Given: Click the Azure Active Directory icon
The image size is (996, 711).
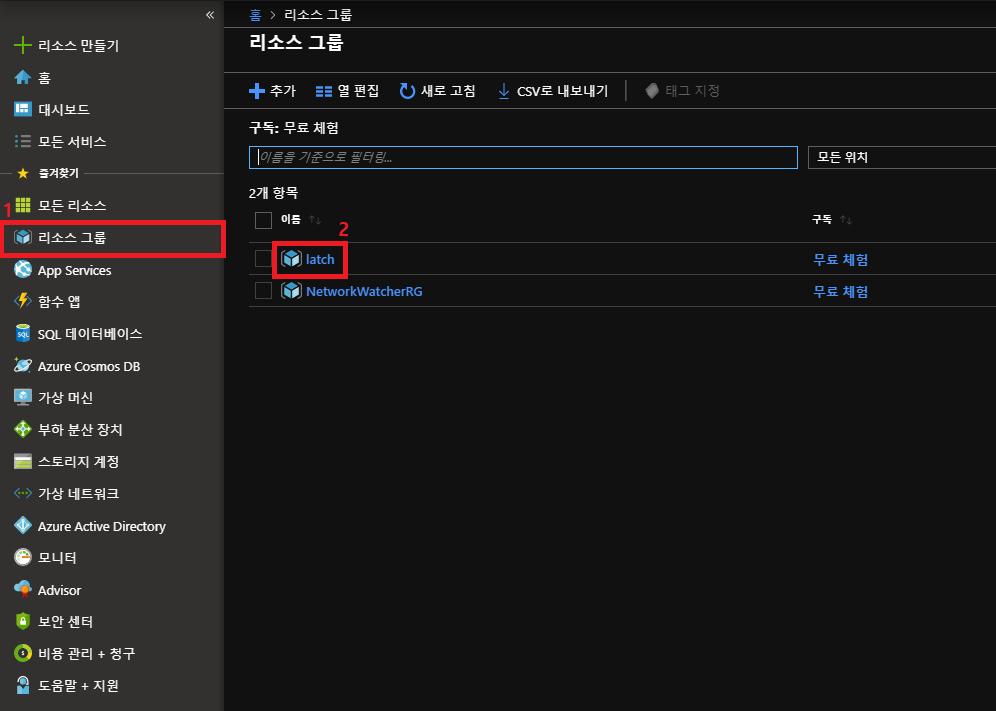Looking at the screenshot, I should pyautogui.click(x=22, y=525).
